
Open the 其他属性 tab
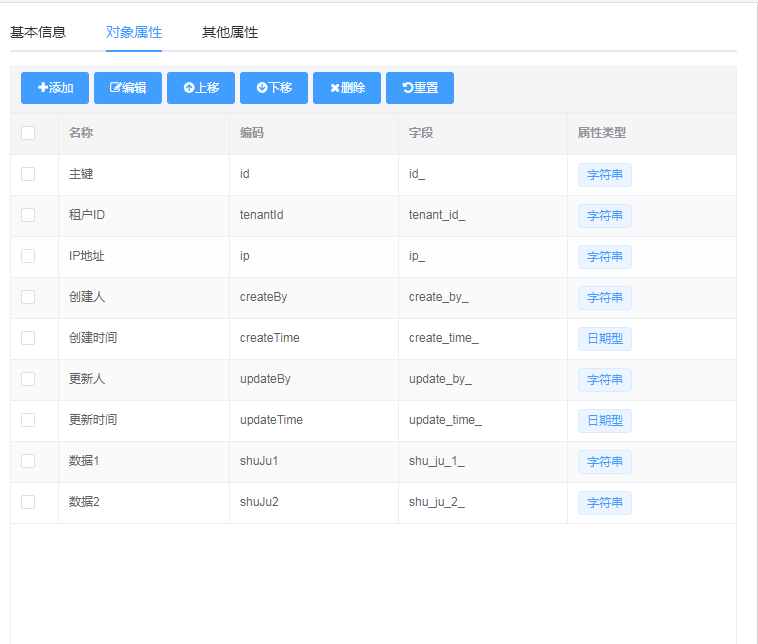(x=230, y=32)
